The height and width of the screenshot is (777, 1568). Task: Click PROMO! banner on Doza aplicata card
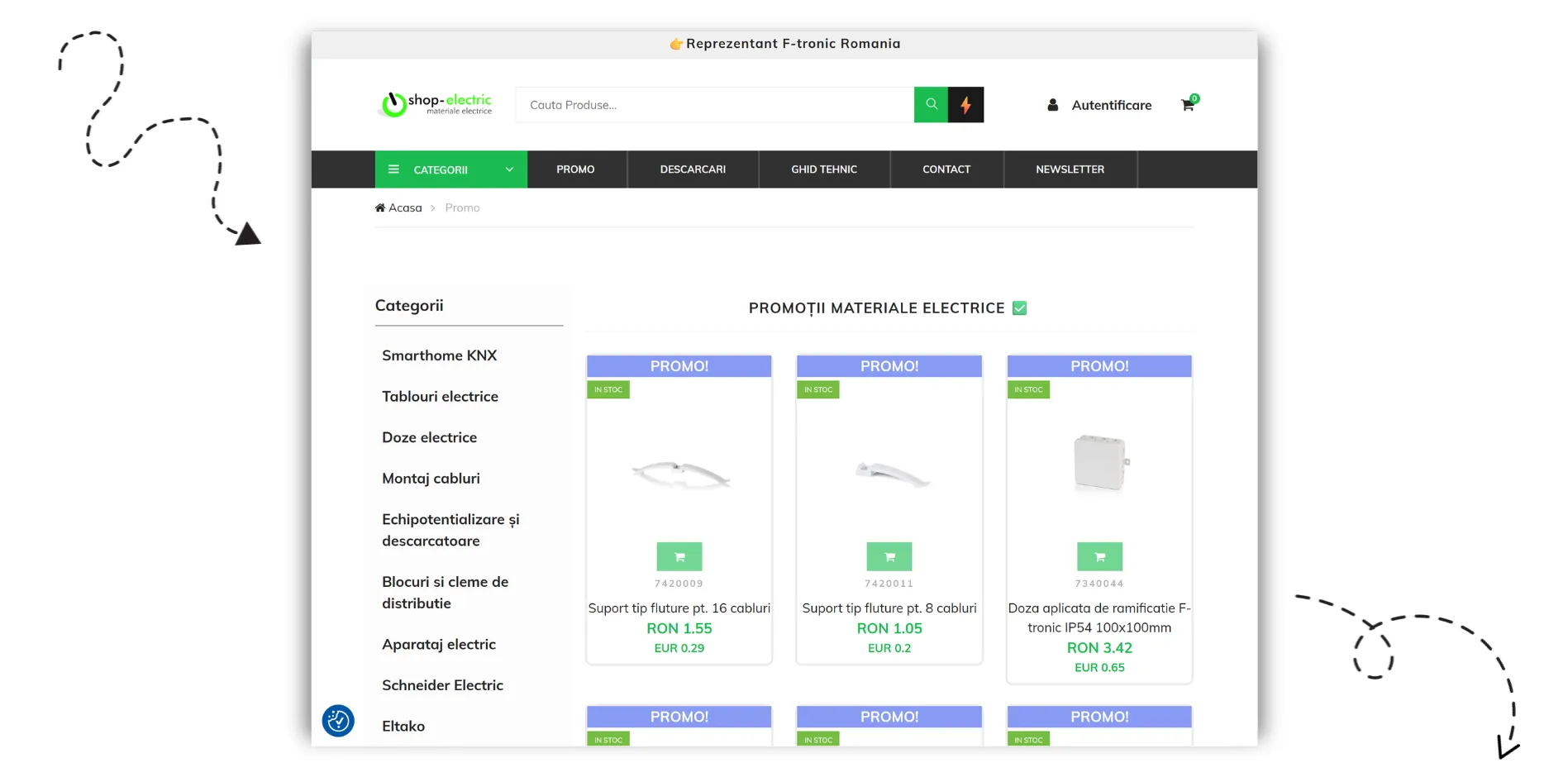1099,366
